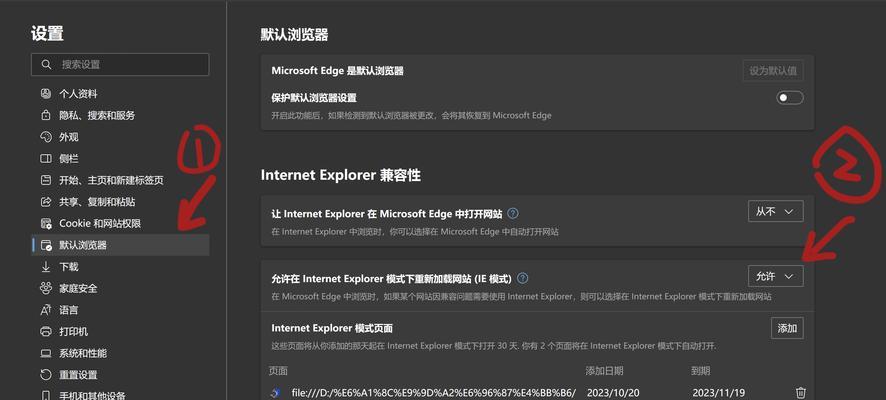Viewport: 886px width, 400px height.
Task: Go to 系统和性能 settings
Action: [x=120, y=353]
